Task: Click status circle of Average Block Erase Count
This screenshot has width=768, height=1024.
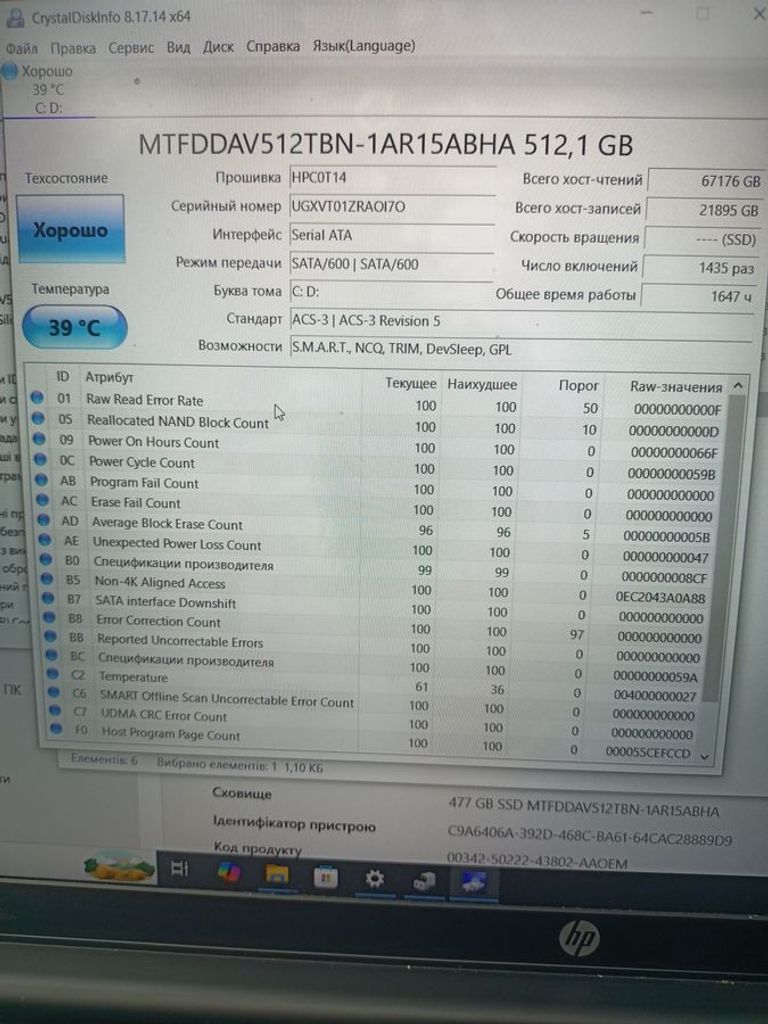Action: point(44,520)
